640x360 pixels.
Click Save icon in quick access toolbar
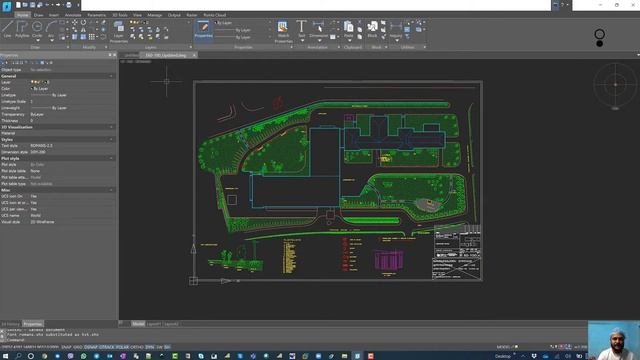coord(32,5)
